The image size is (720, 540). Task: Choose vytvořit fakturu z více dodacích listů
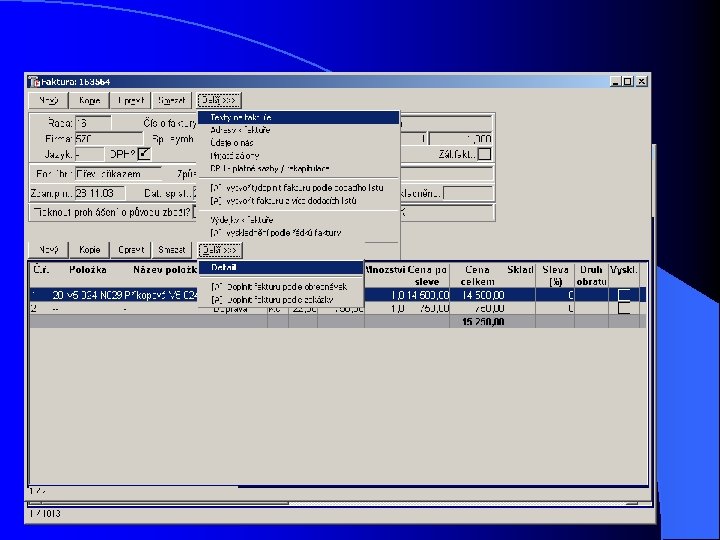point(298,201)
